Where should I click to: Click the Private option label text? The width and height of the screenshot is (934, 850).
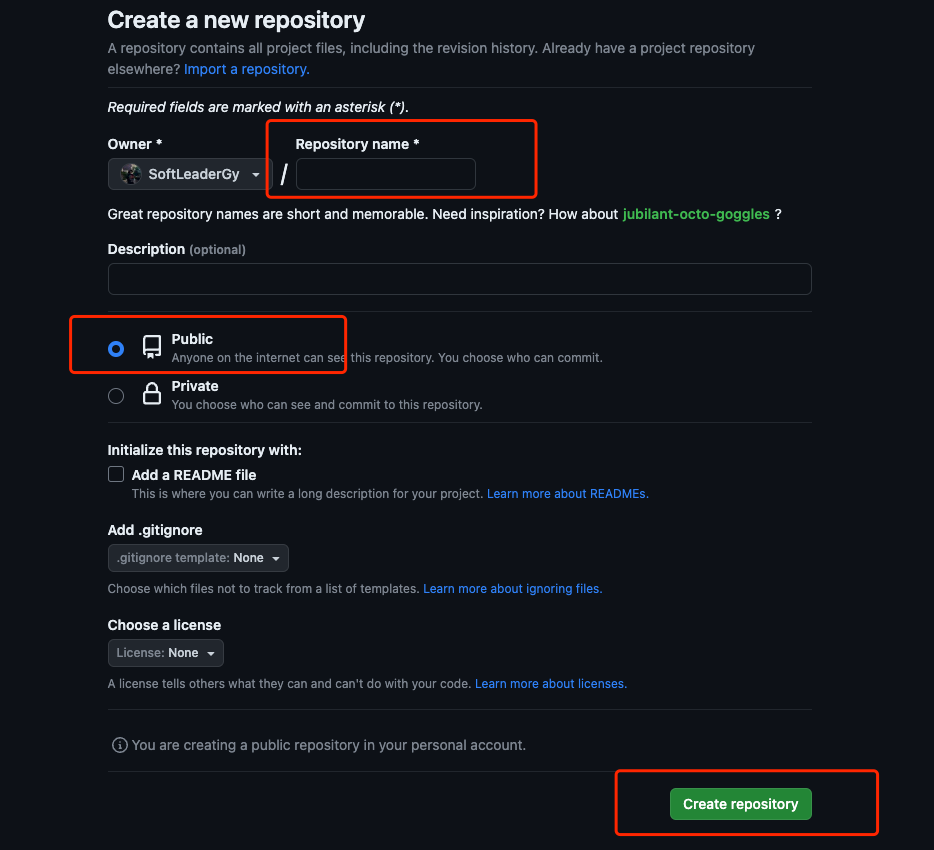pyautogui.click(x=195, y=386)
